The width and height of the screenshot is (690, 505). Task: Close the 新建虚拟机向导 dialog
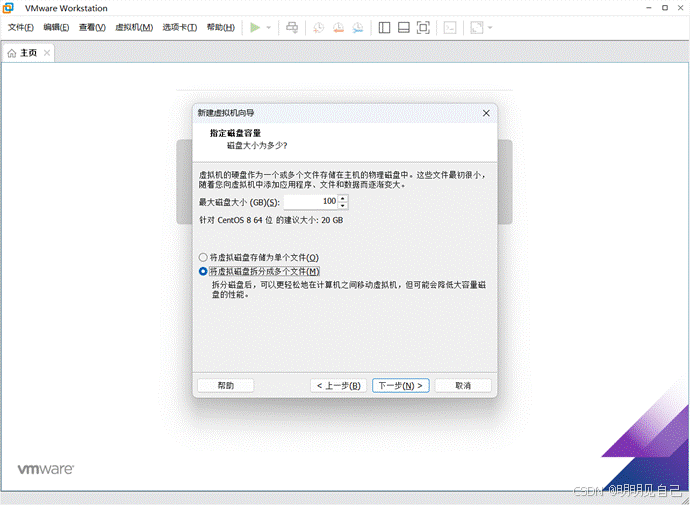(x=486, y=113)
